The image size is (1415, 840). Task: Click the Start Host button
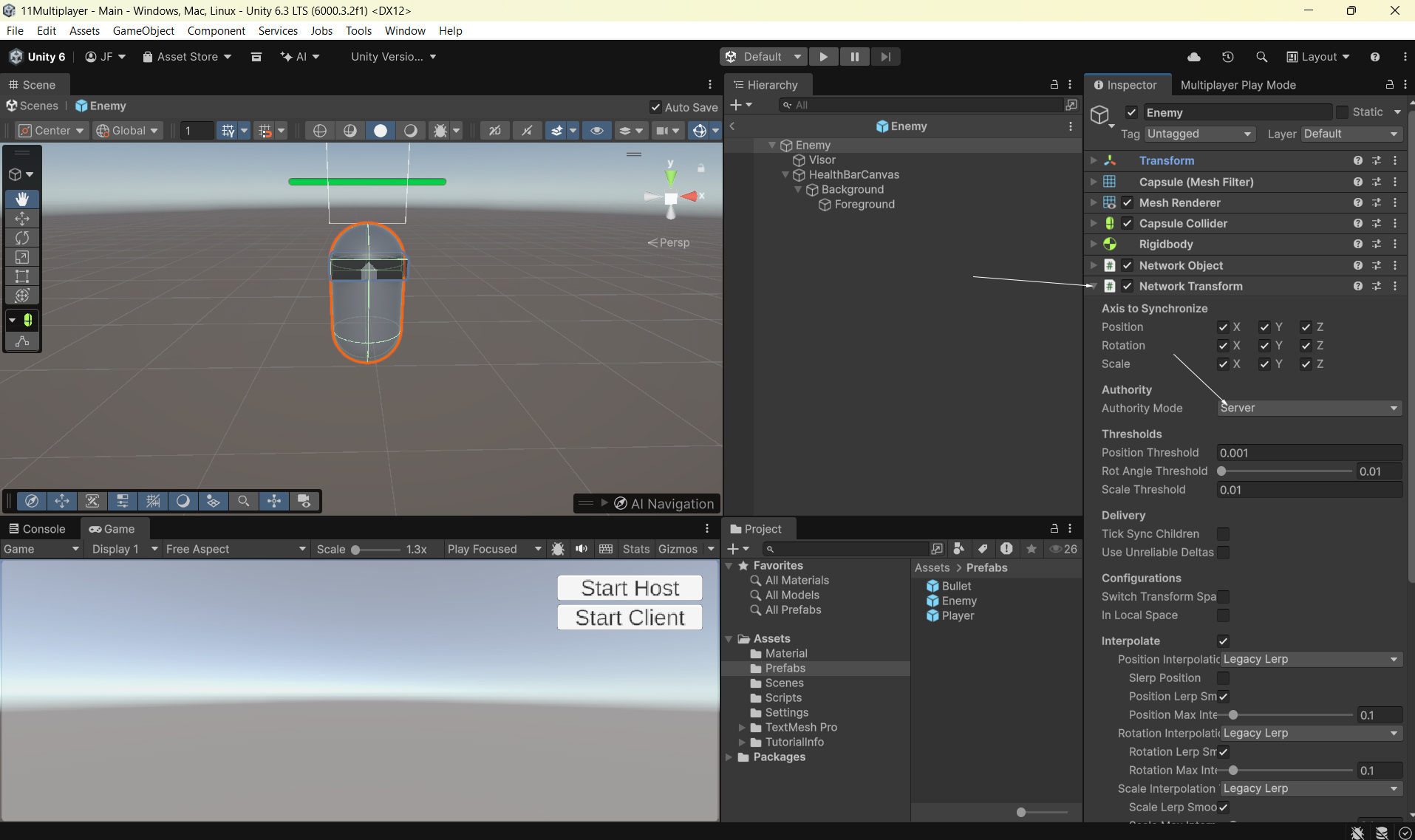coord(630,588)
